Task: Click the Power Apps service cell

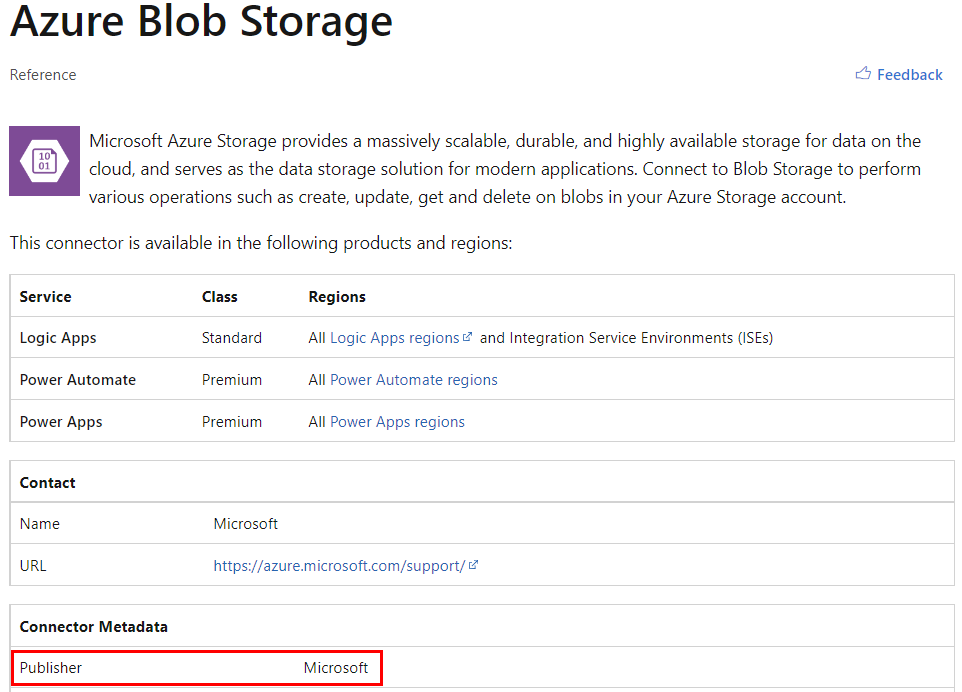Action: click(61, 422)
